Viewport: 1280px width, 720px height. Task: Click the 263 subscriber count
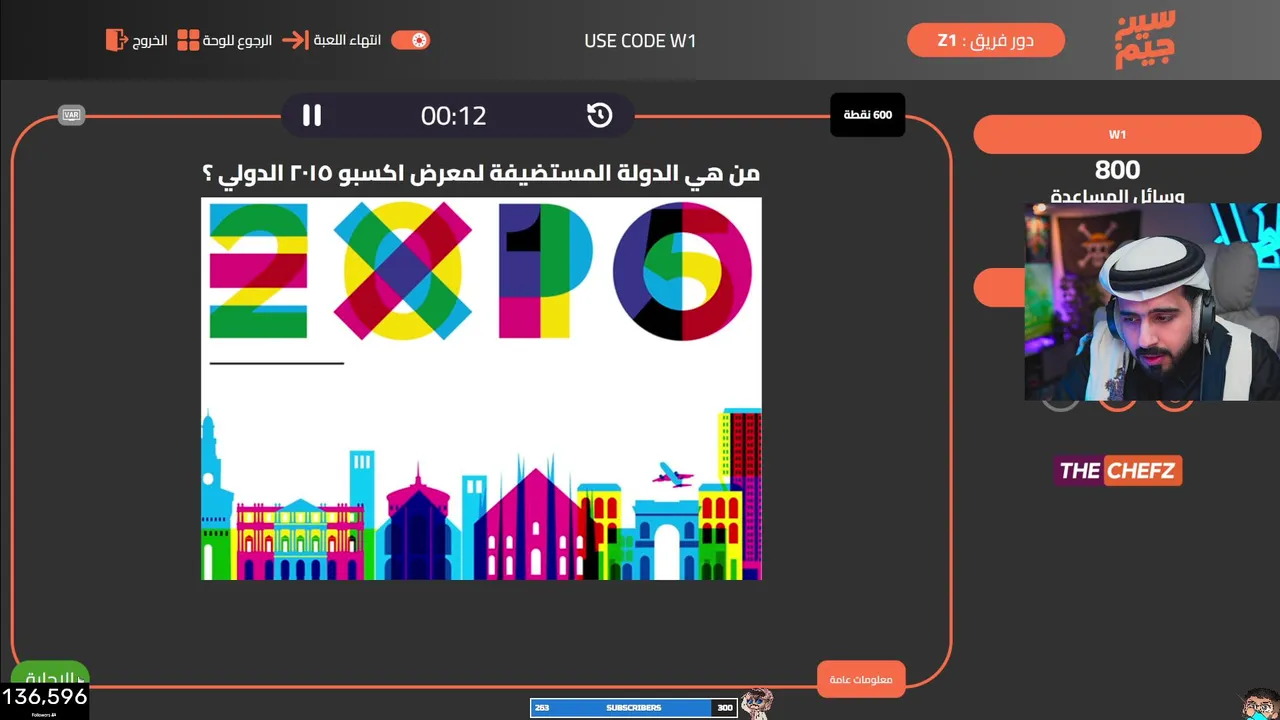[542, 708]
